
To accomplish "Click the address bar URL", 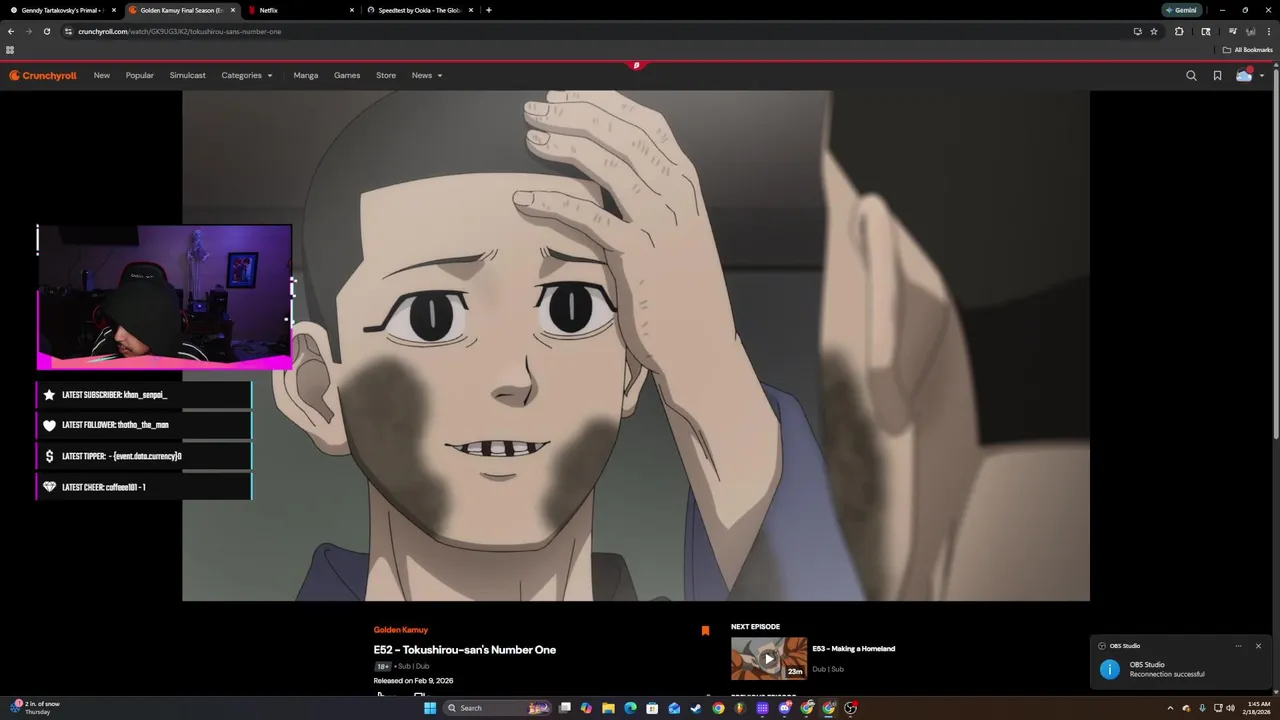I will coord(180,31).
